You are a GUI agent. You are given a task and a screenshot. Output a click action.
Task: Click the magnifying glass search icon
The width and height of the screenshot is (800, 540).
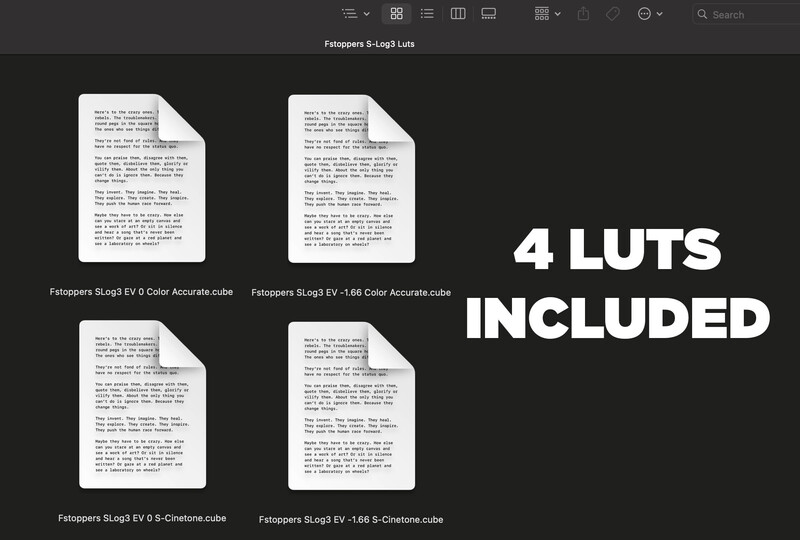point(703,14)
